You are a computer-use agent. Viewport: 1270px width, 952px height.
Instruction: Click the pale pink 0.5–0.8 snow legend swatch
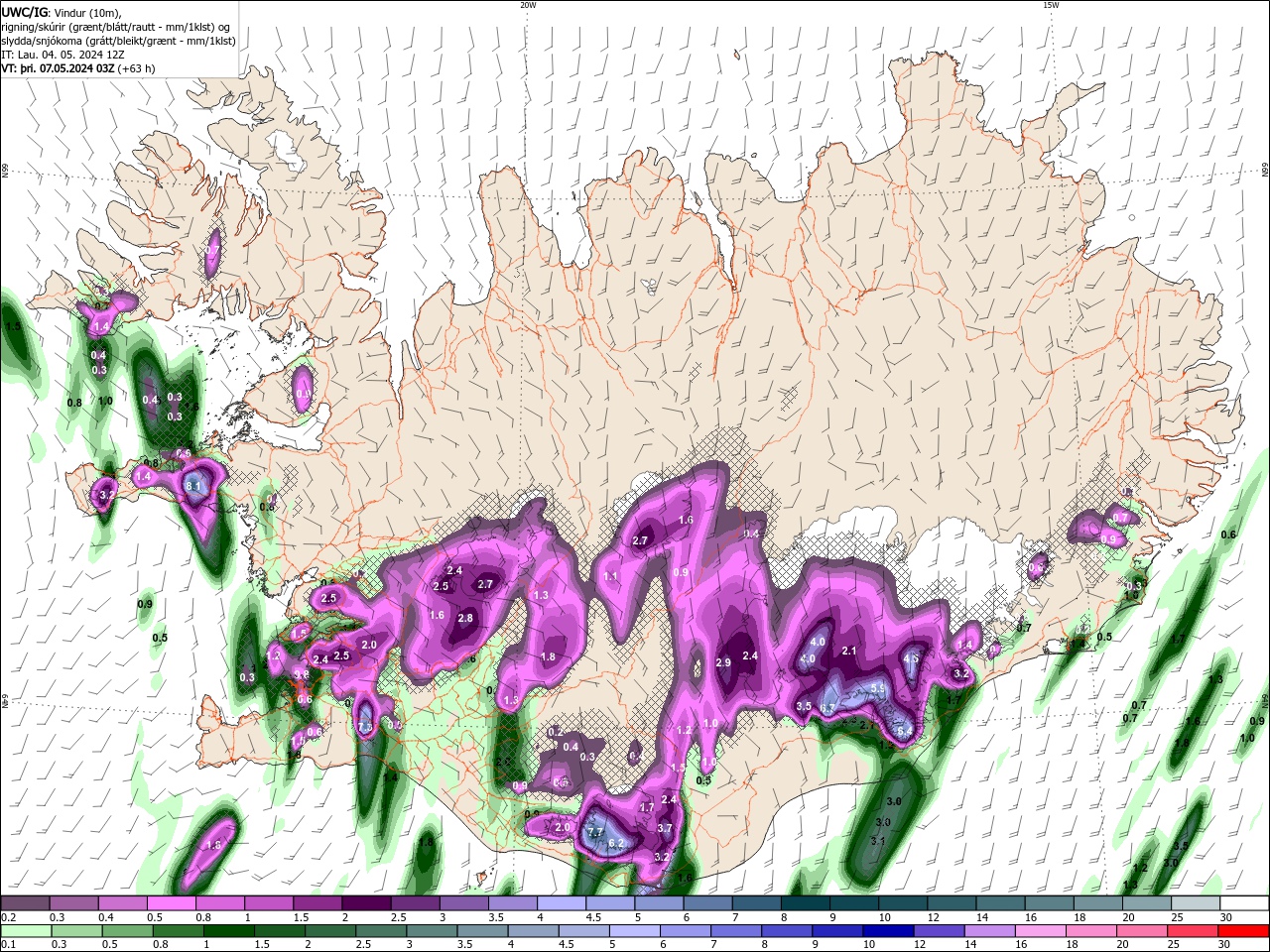[171, 903]
